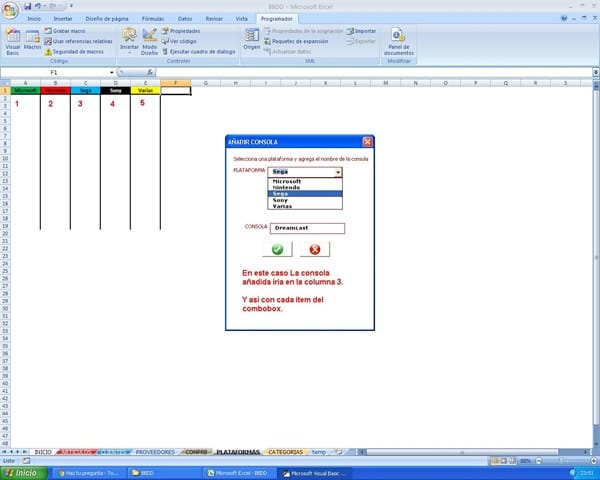Switch to CATEGORIAS sheet tab
The height and width of the screenshot is (480, 600).
pyautogui.click(x=285, y=452)
